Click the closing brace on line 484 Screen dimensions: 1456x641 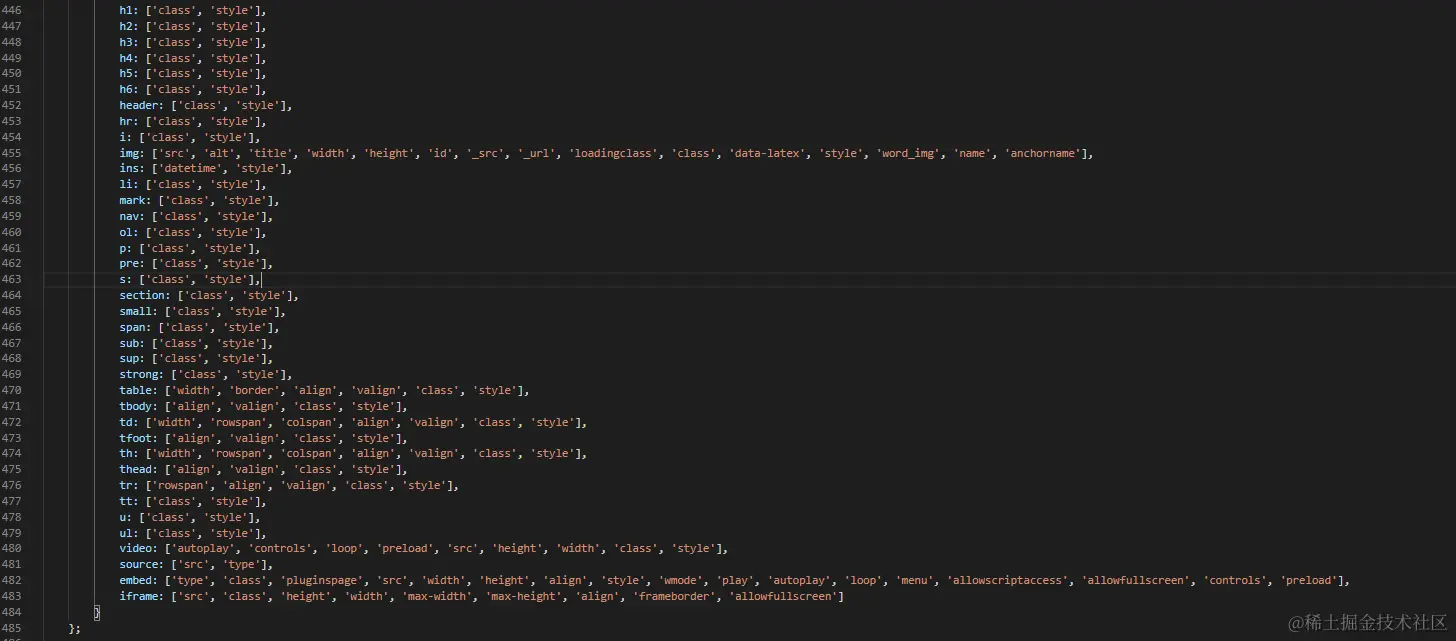tap(96, 612)
